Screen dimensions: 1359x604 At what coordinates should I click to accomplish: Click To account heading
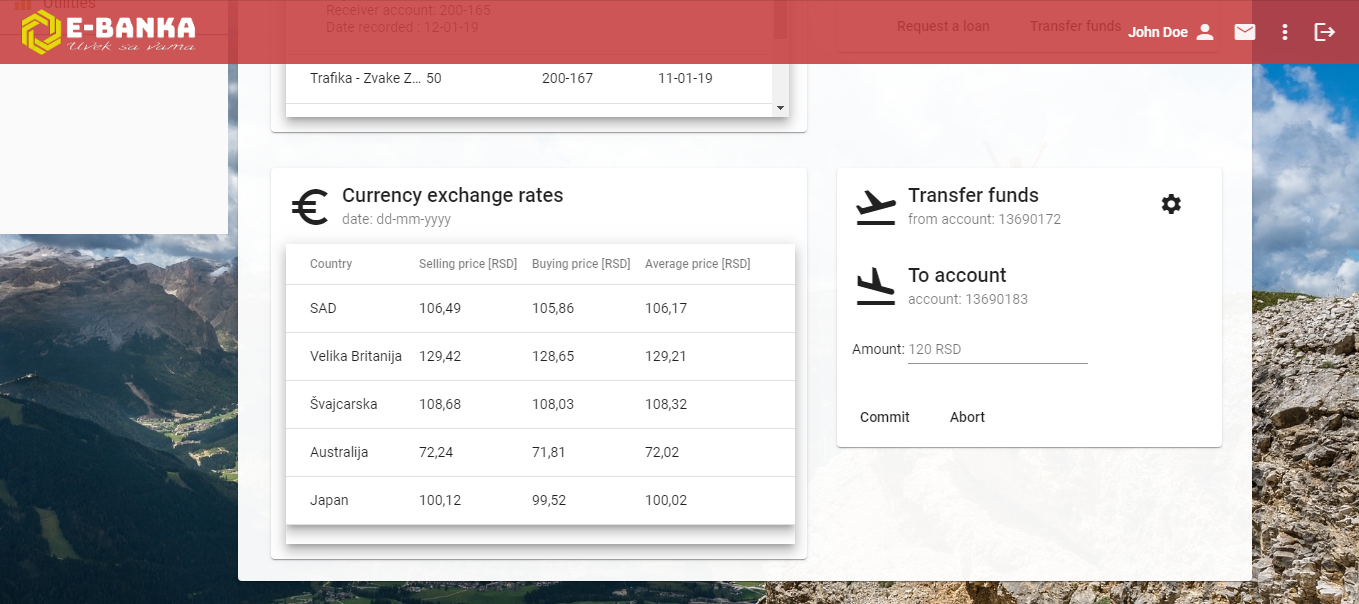957,275
